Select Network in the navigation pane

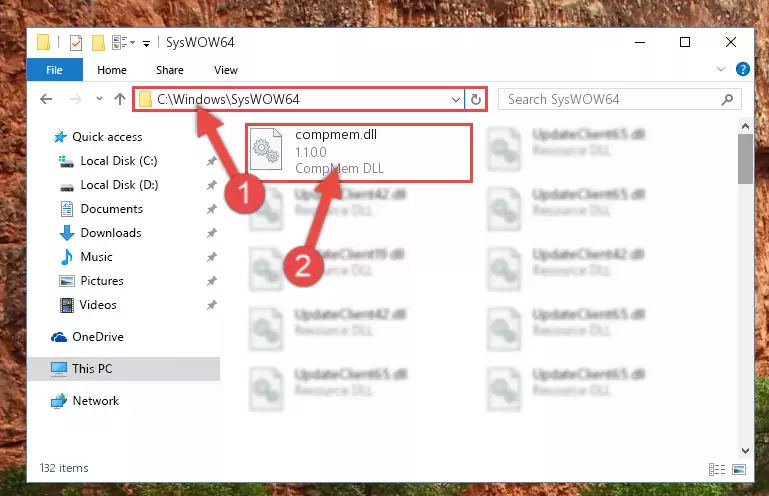coord(85,401)
